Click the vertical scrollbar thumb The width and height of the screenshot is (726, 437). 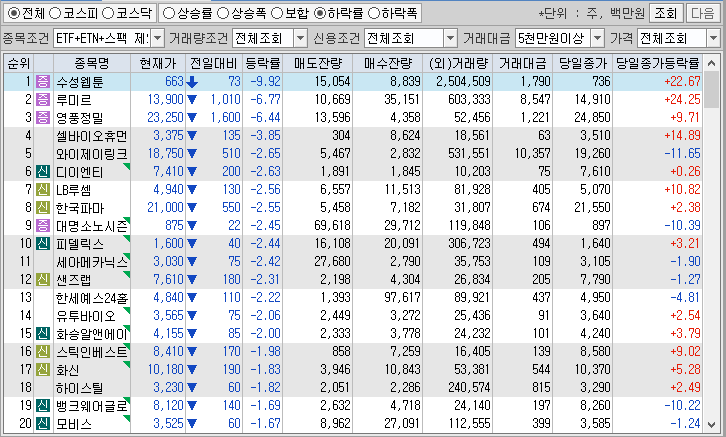point(711,90)
